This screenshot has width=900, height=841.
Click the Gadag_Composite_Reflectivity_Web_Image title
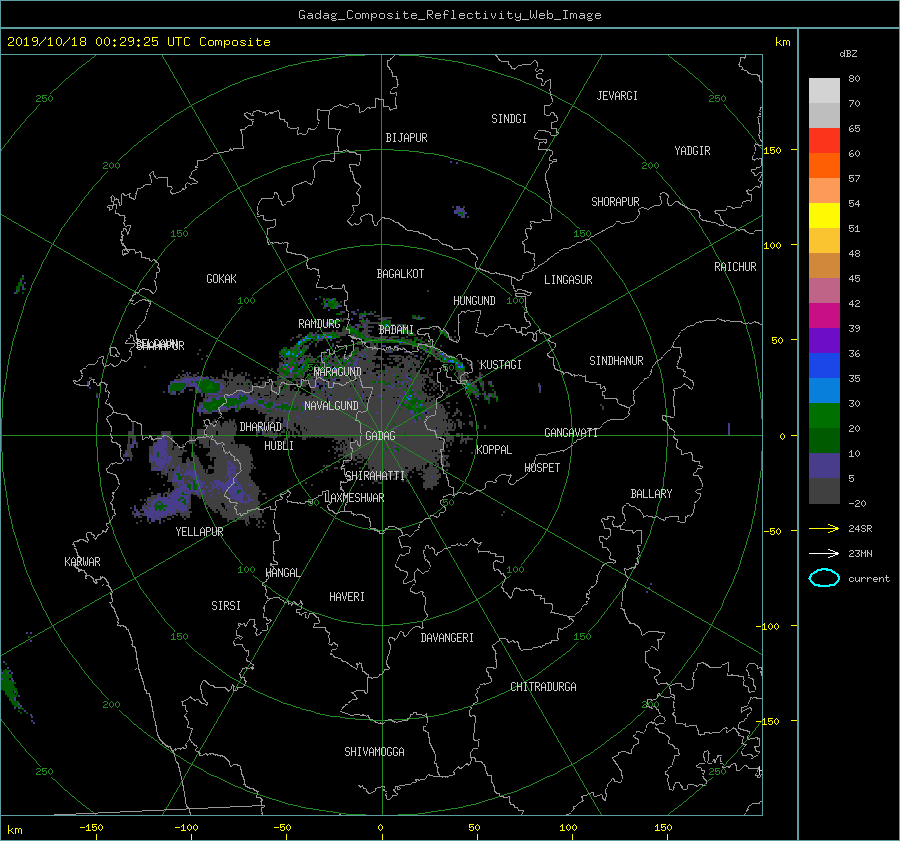tap(449, 15)
